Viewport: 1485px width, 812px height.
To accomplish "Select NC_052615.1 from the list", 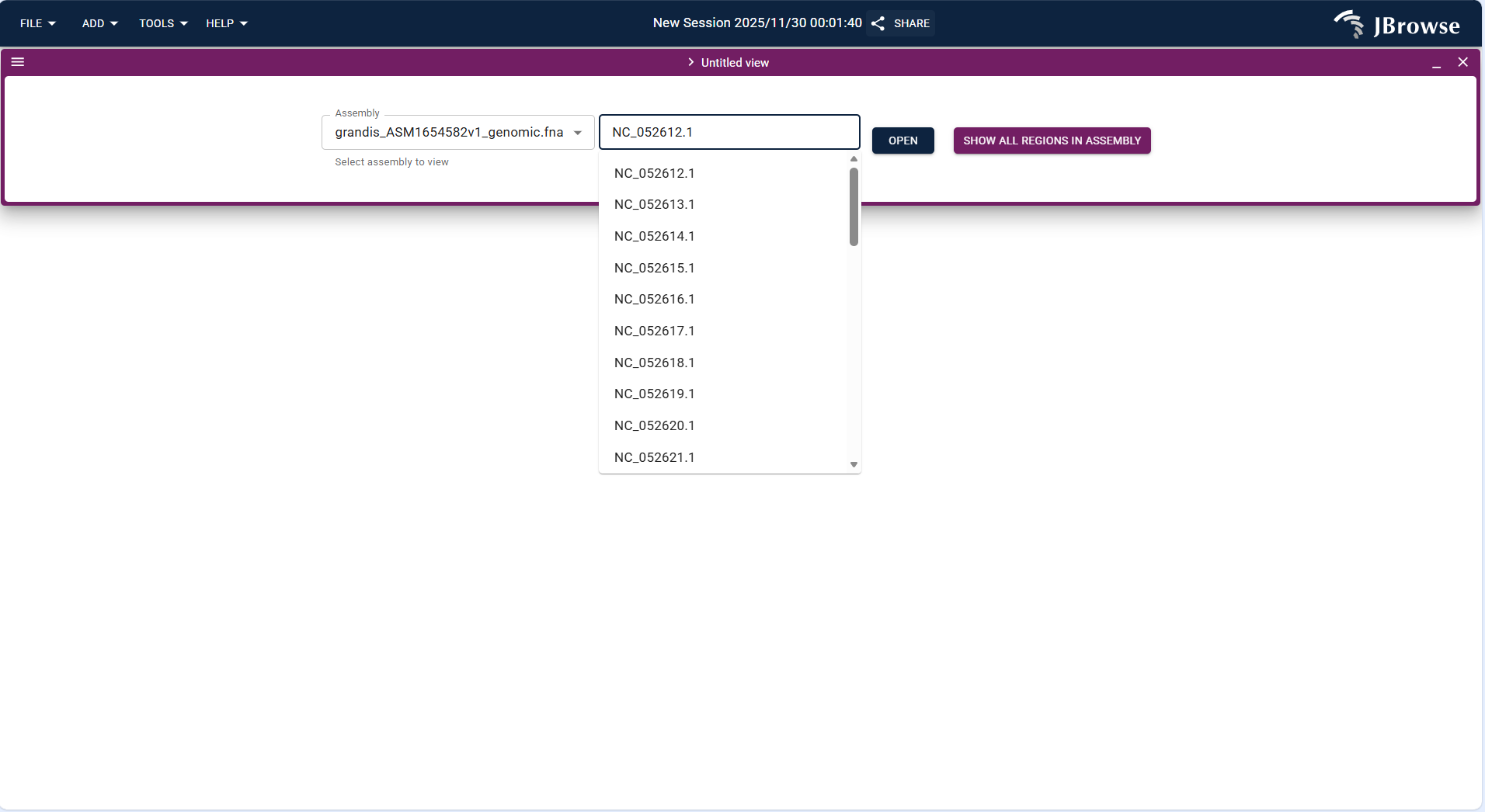I will (x=654, y=268).
